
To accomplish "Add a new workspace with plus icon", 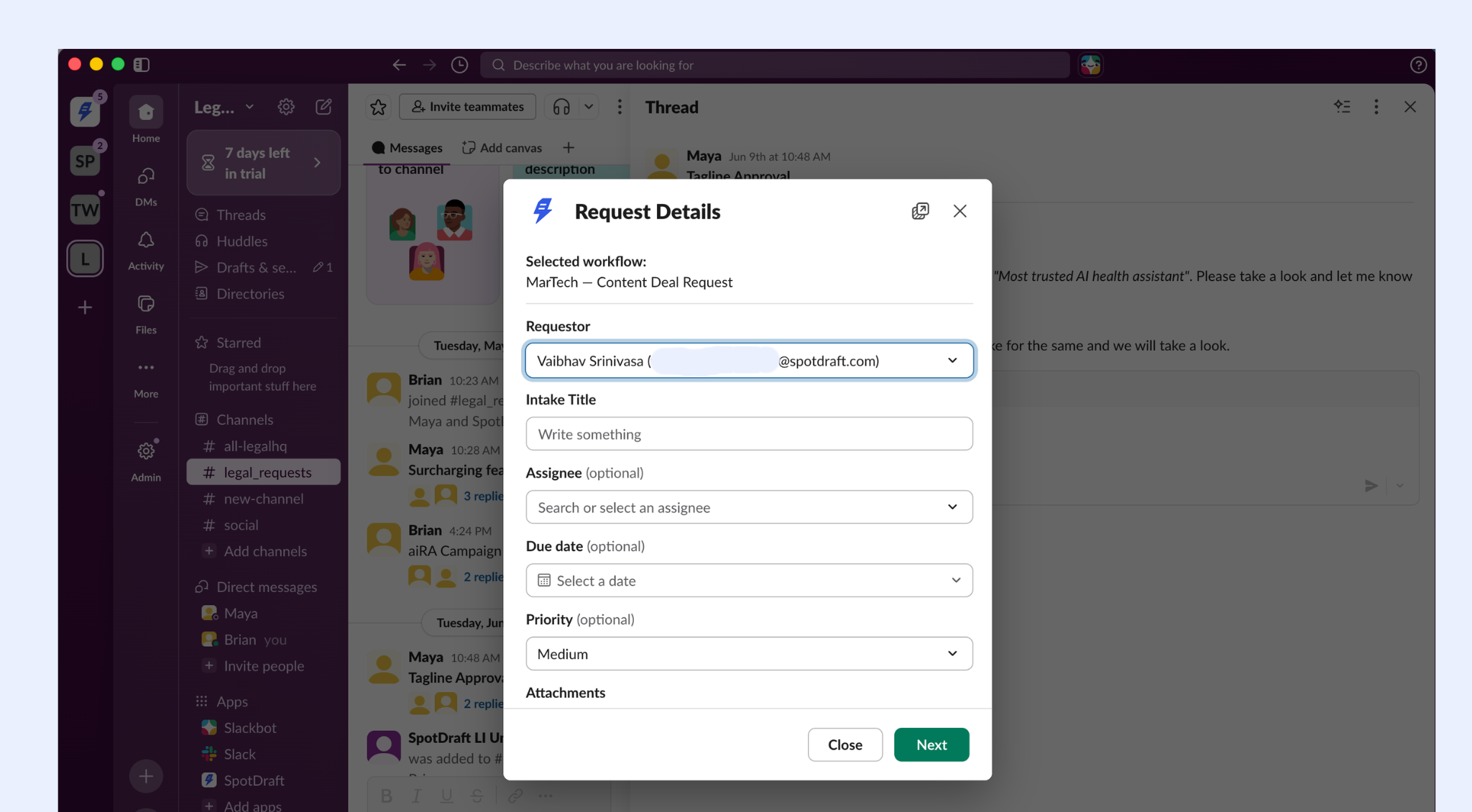I will tap(85, 308).
